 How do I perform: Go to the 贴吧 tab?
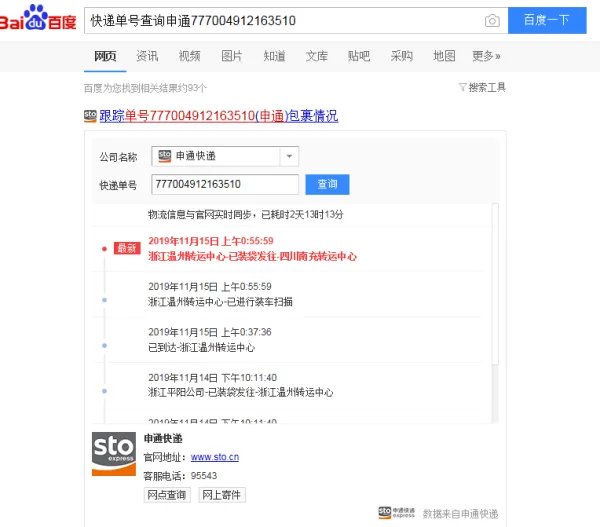click(359, 56)
